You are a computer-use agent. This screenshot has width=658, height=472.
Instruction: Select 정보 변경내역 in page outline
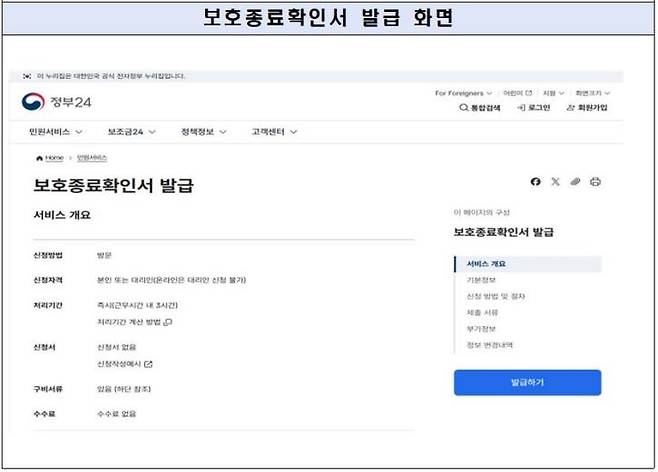(490, 345)
